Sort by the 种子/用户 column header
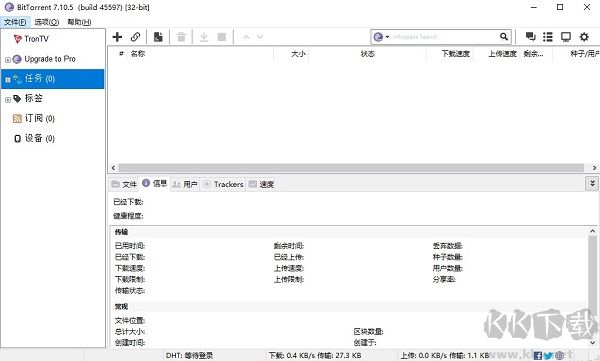The width and height of the screenshot is (600, 361). [x=585, y=54]
